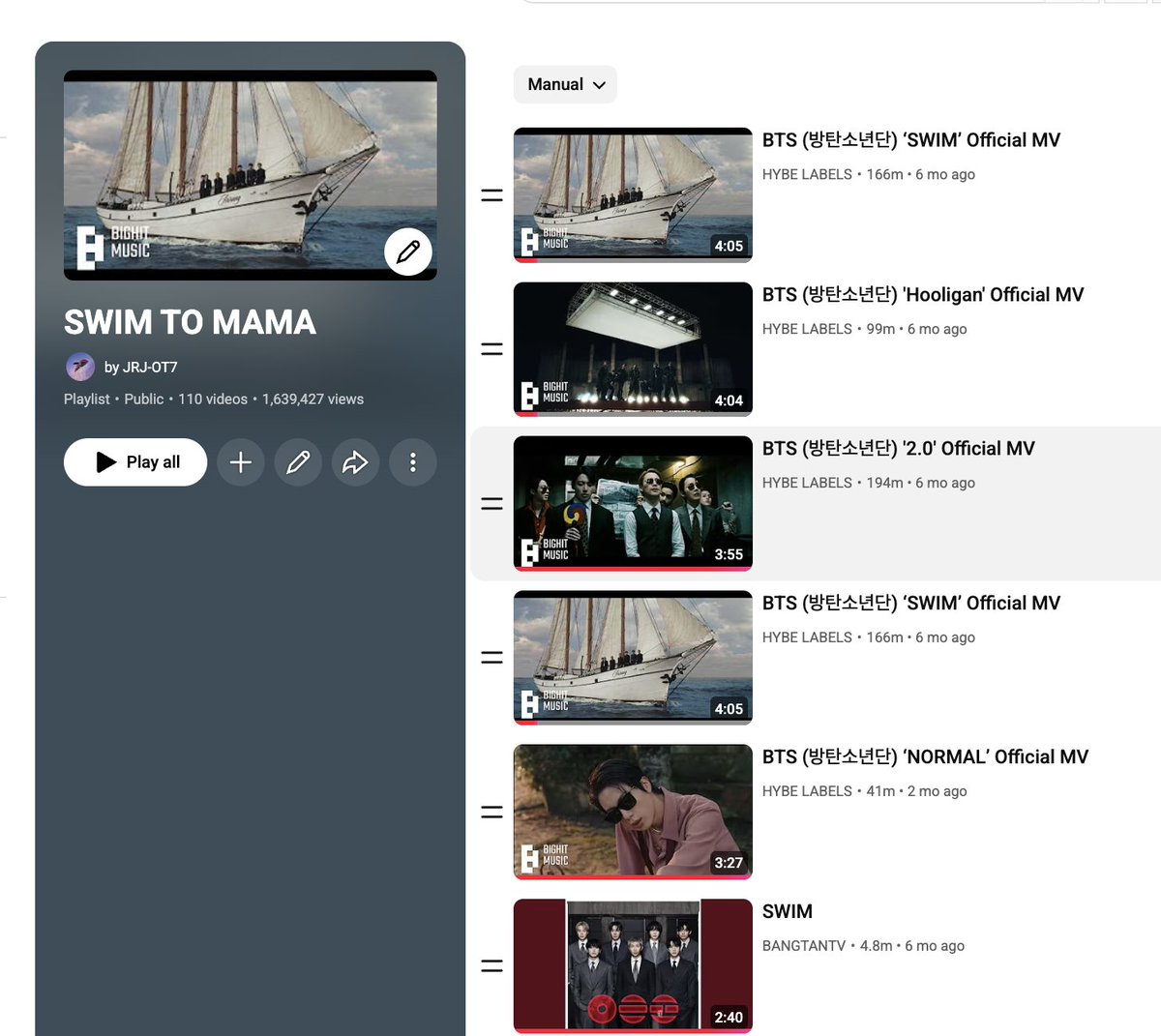Viewport: 1161px width, 1036px height.
Task: Click '41m • 2 mo ago' view info
Action: 917,791
